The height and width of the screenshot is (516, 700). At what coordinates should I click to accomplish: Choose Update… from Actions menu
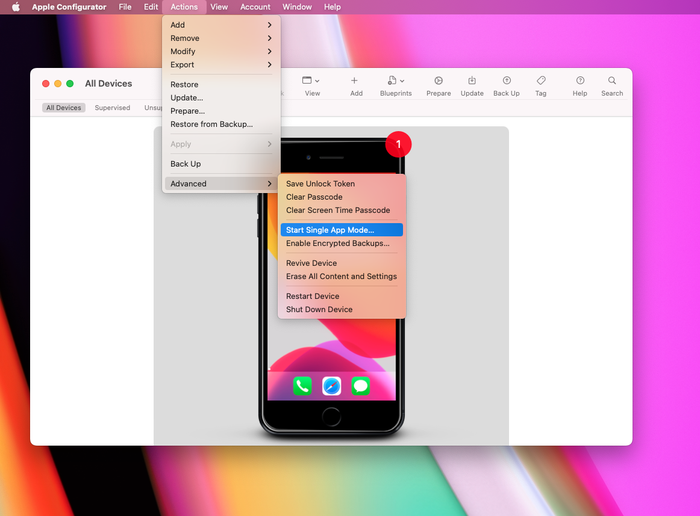[x=221, y=98]
